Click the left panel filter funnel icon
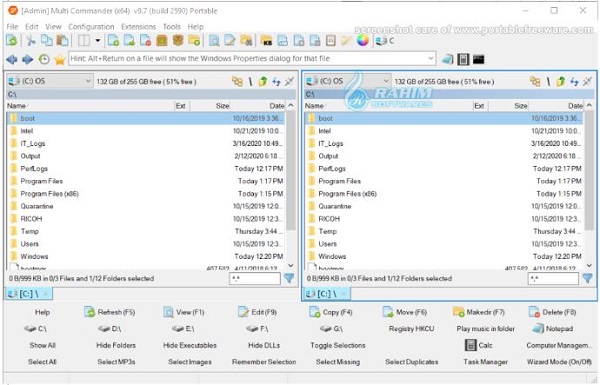Image resolution: width=600 pixels, height=385 pixels. 289,278
